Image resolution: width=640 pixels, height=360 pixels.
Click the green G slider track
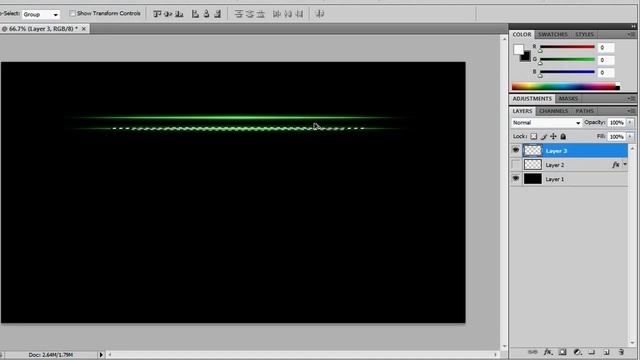pyautogui.click(x=567, y=60)
